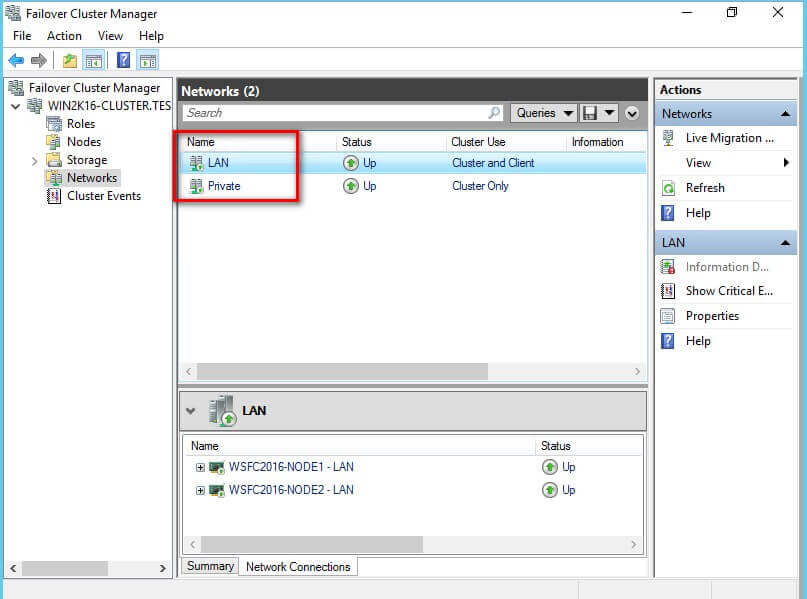This screenshot has width=807, height=599.
Task: Click the Live Migration action link
Action: 730,138
